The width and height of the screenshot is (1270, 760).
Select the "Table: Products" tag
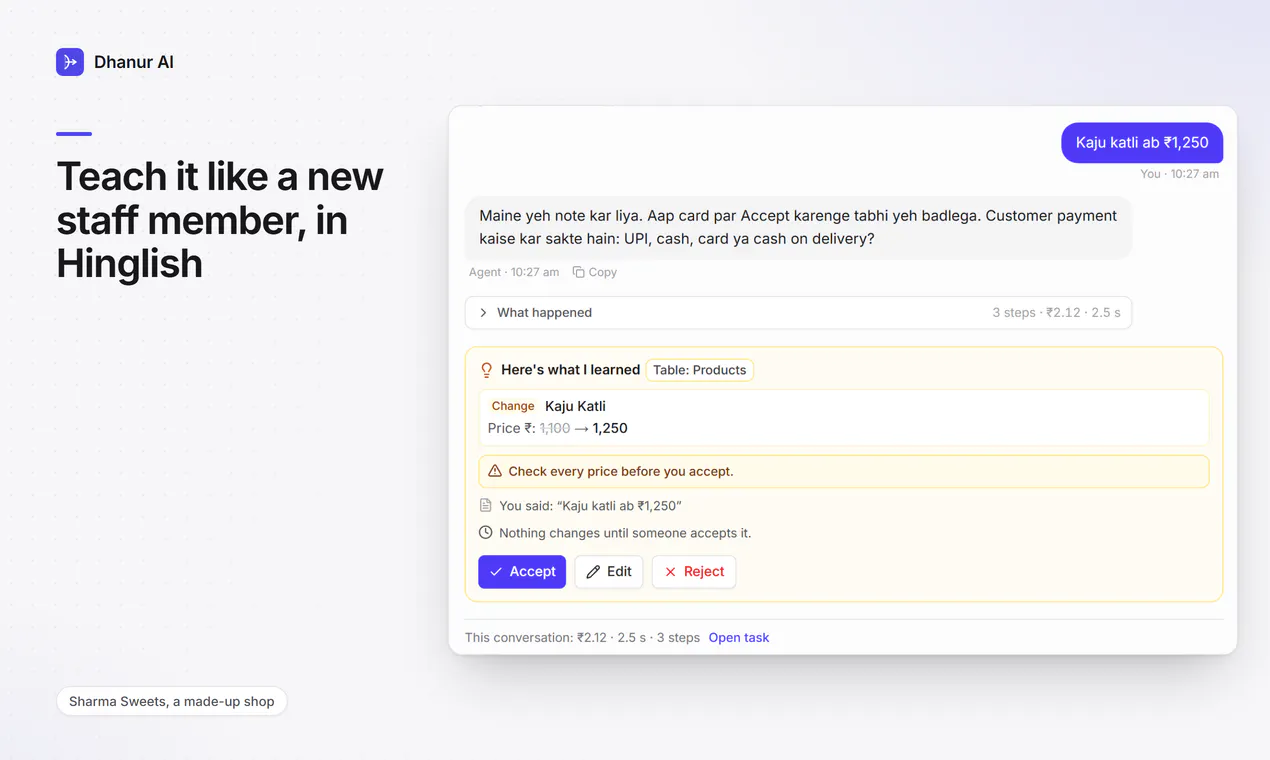[x=700, y=370]
